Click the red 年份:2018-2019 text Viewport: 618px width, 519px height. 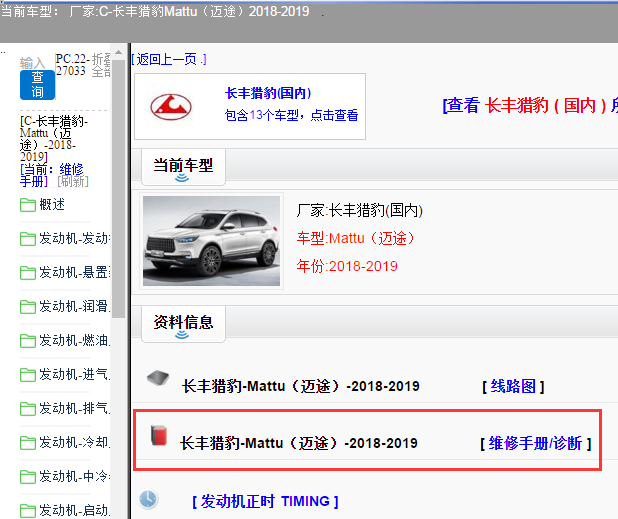(x=347, y=266)
